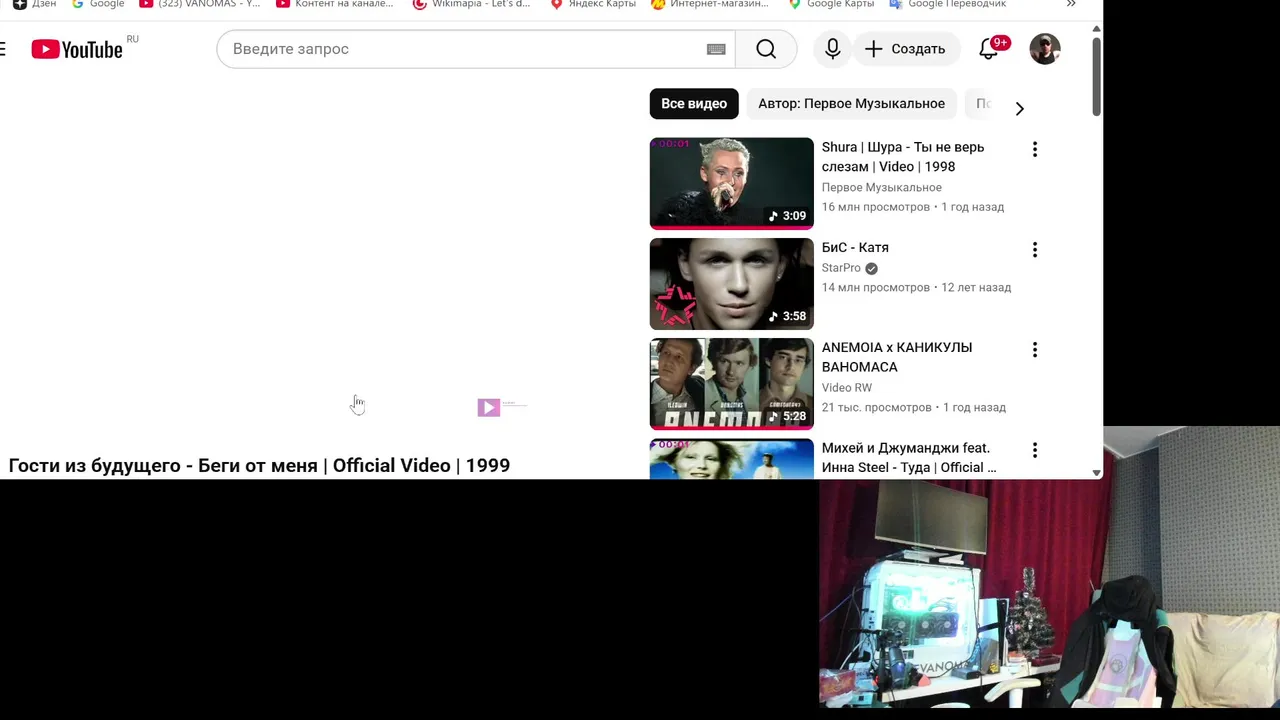Open the Интернет-магазин bookmark
The image size is (1280, 720).
coord(710,4)
